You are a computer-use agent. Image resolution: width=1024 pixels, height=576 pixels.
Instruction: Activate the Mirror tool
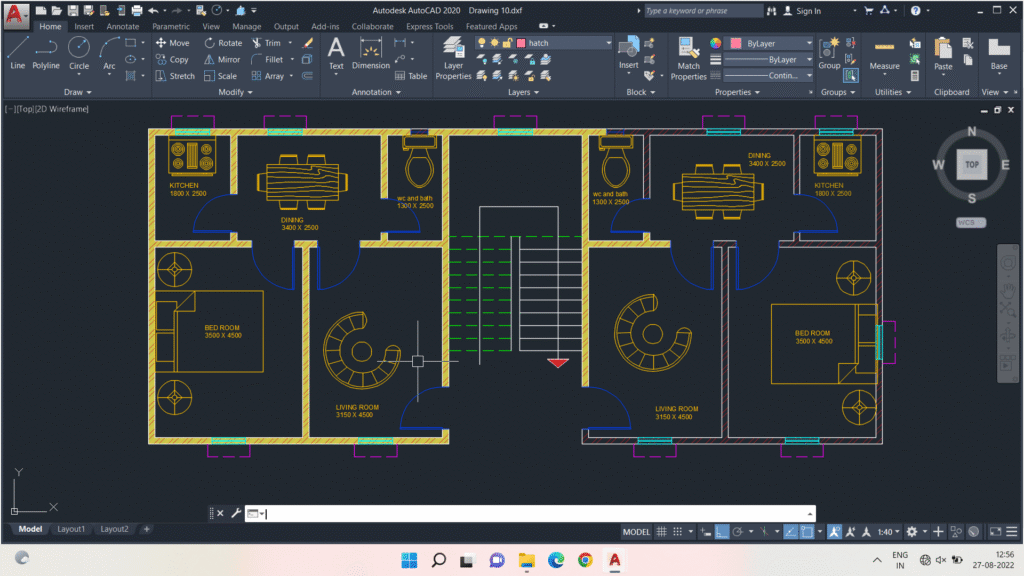(222, 59)
